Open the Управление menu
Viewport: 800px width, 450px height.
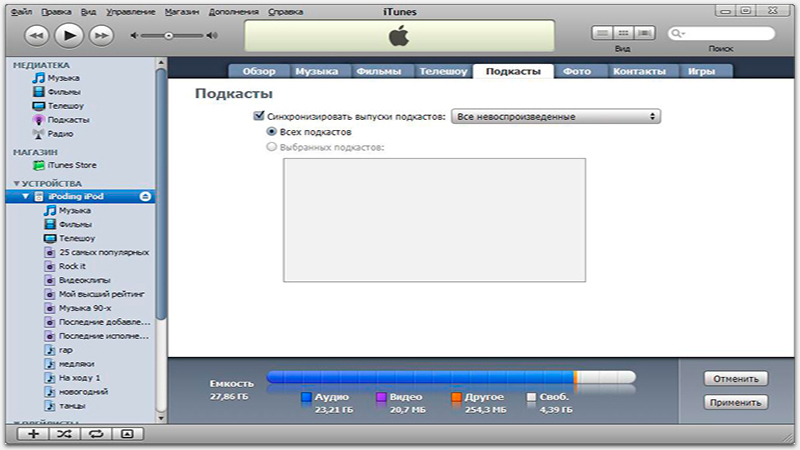pyautogui.click(x=131, y=11)
